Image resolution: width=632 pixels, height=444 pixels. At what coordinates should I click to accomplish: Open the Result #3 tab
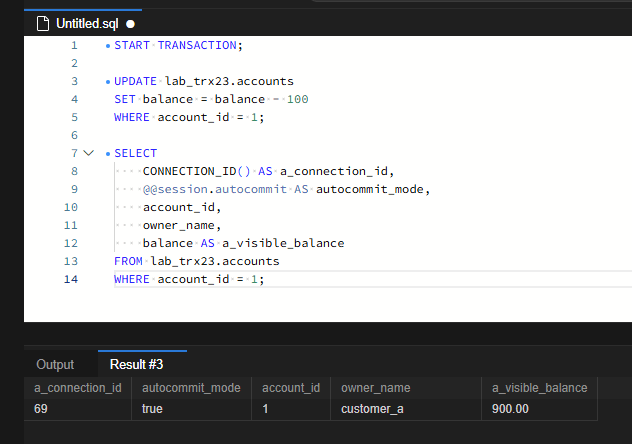tap(137, 364)
